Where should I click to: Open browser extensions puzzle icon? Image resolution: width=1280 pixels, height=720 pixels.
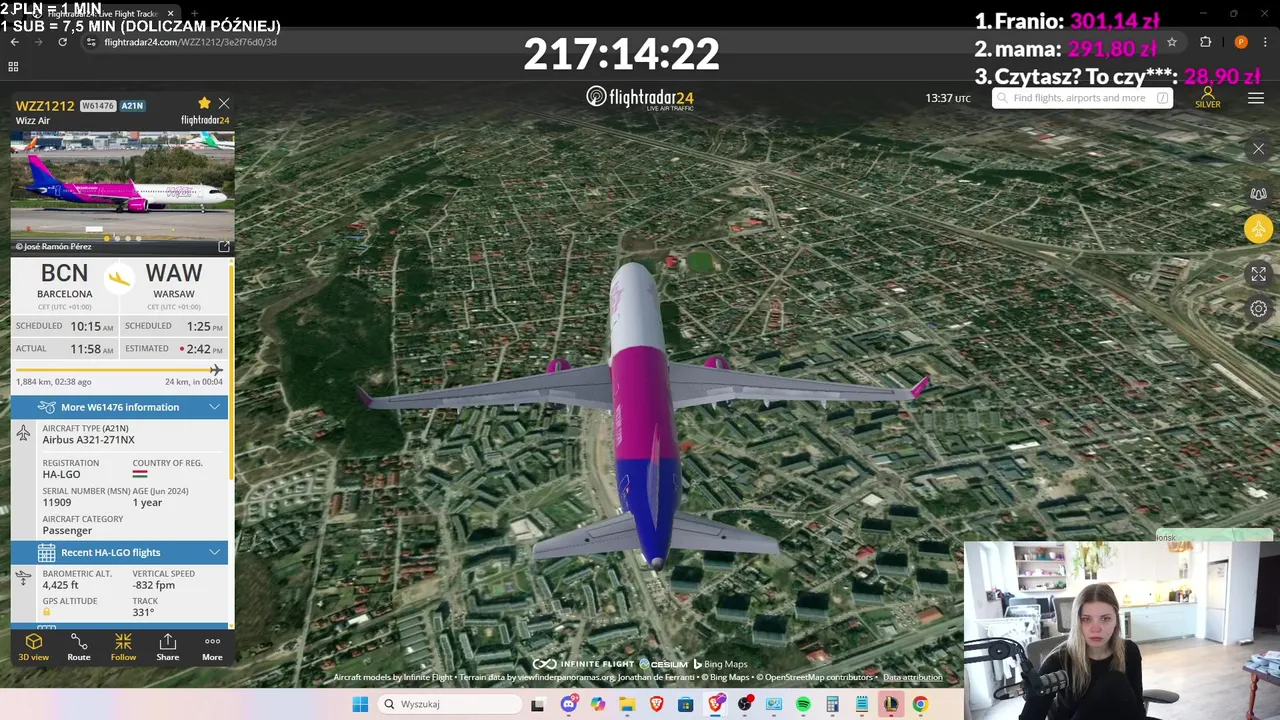(x=1205, y=42)
